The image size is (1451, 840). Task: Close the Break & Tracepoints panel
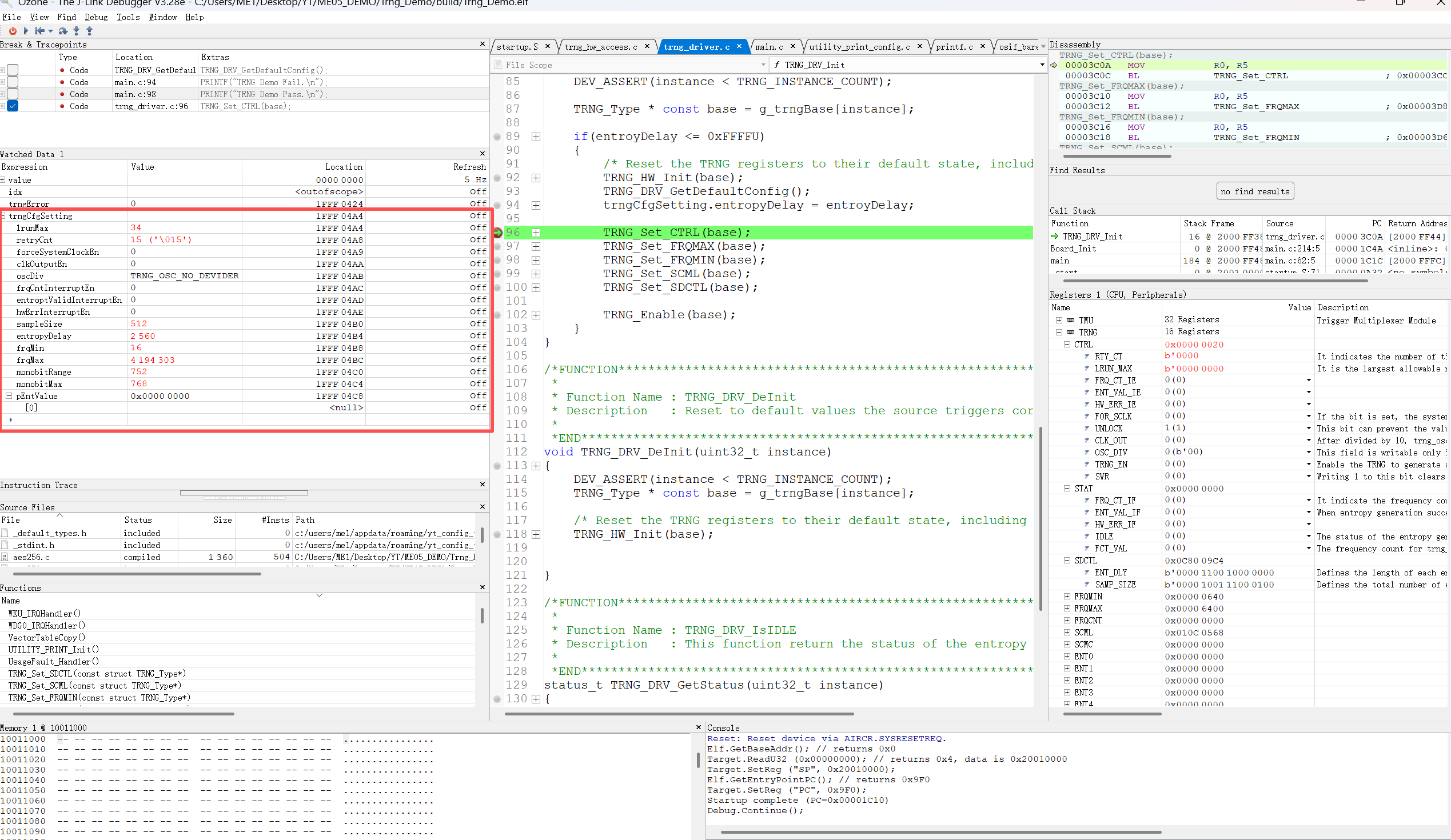(483, 44)
